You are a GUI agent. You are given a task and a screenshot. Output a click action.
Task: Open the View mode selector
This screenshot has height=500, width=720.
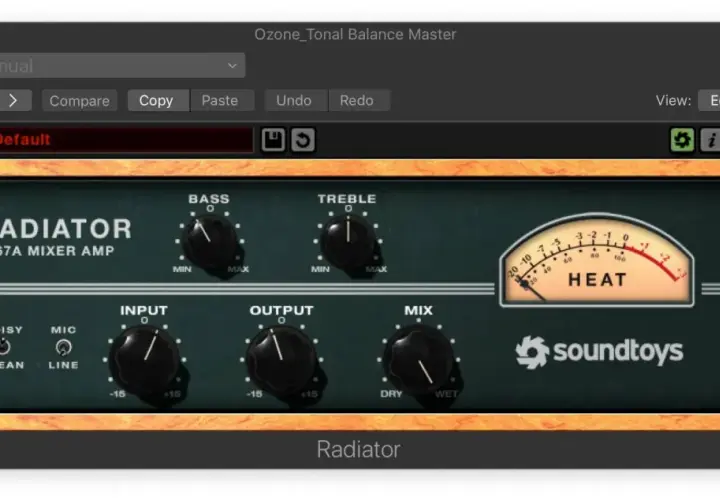point(709,101)
